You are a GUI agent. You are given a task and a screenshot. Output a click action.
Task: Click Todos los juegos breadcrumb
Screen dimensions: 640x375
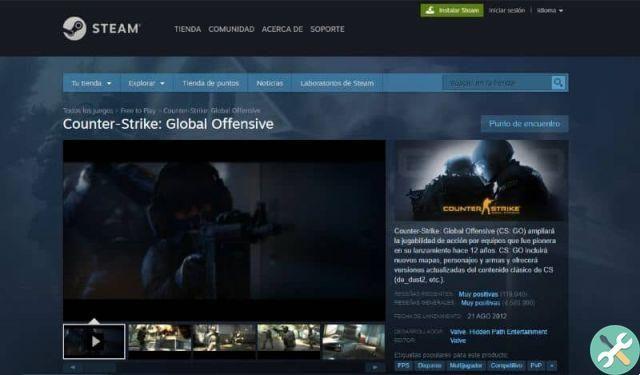tap(88, 111)
